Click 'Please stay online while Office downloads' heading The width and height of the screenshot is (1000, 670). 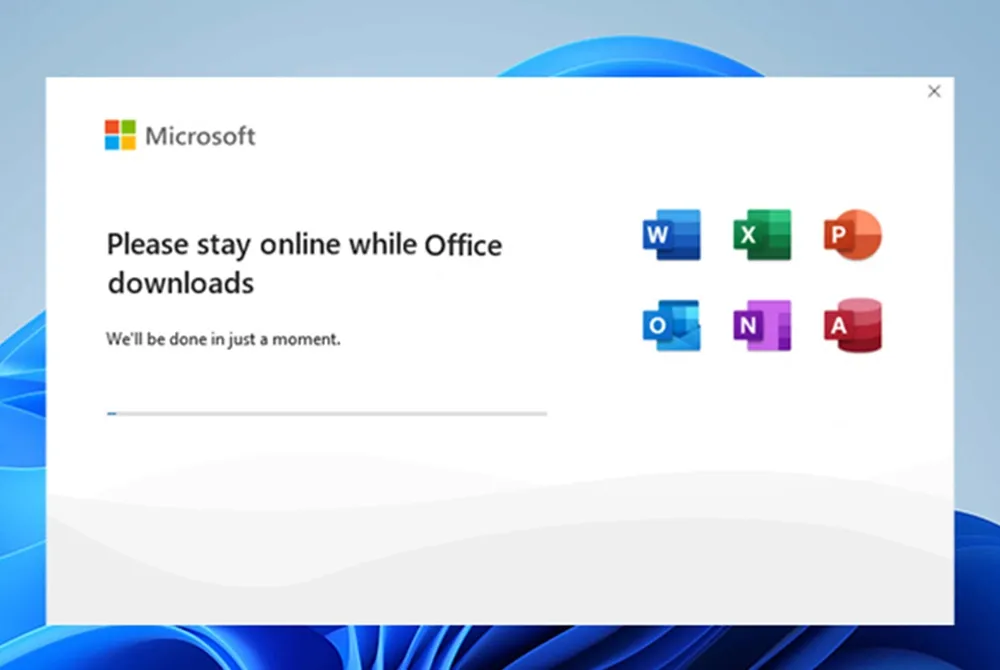tap(304, 263)
